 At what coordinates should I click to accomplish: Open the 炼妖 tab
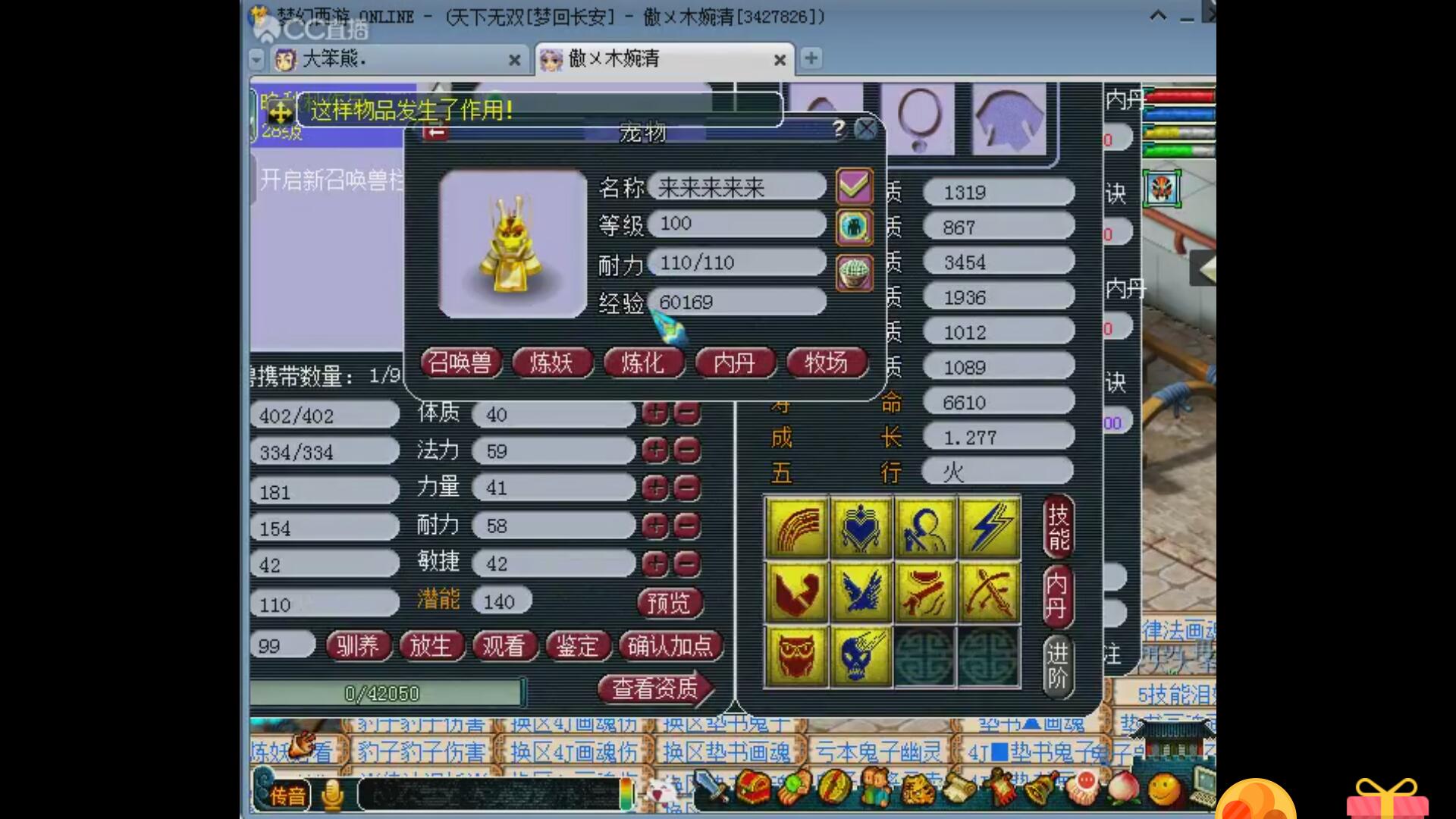point(552,362)
